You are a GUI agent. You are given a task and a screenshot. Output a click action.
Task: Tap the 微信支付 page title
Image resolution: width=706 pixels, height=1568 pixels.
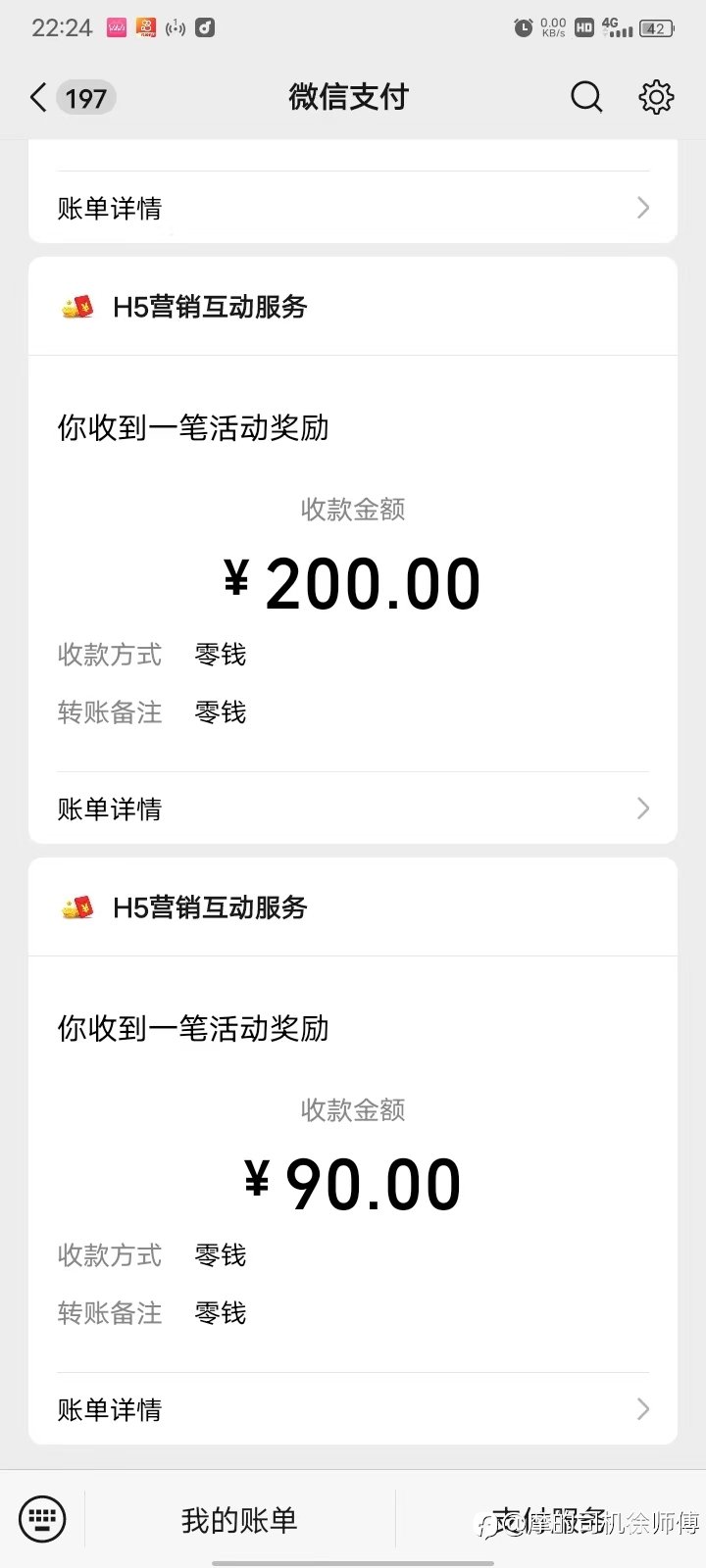coord(348,97)
